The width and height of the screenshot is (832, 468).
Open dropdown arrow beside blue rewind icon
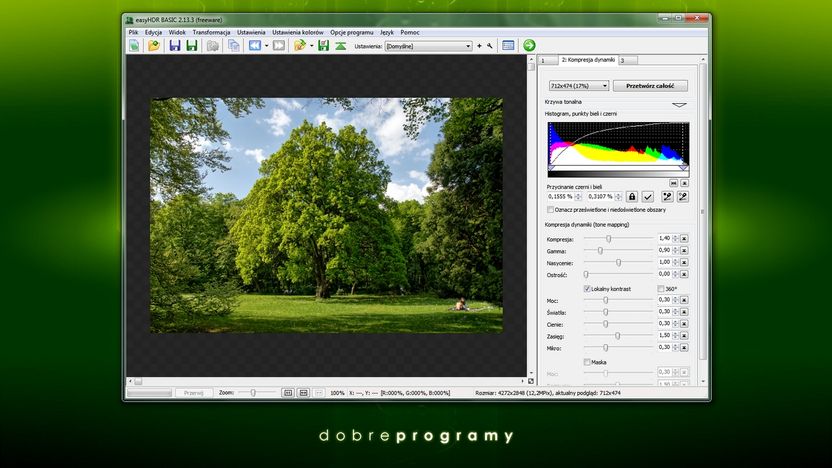pos(266,46)
